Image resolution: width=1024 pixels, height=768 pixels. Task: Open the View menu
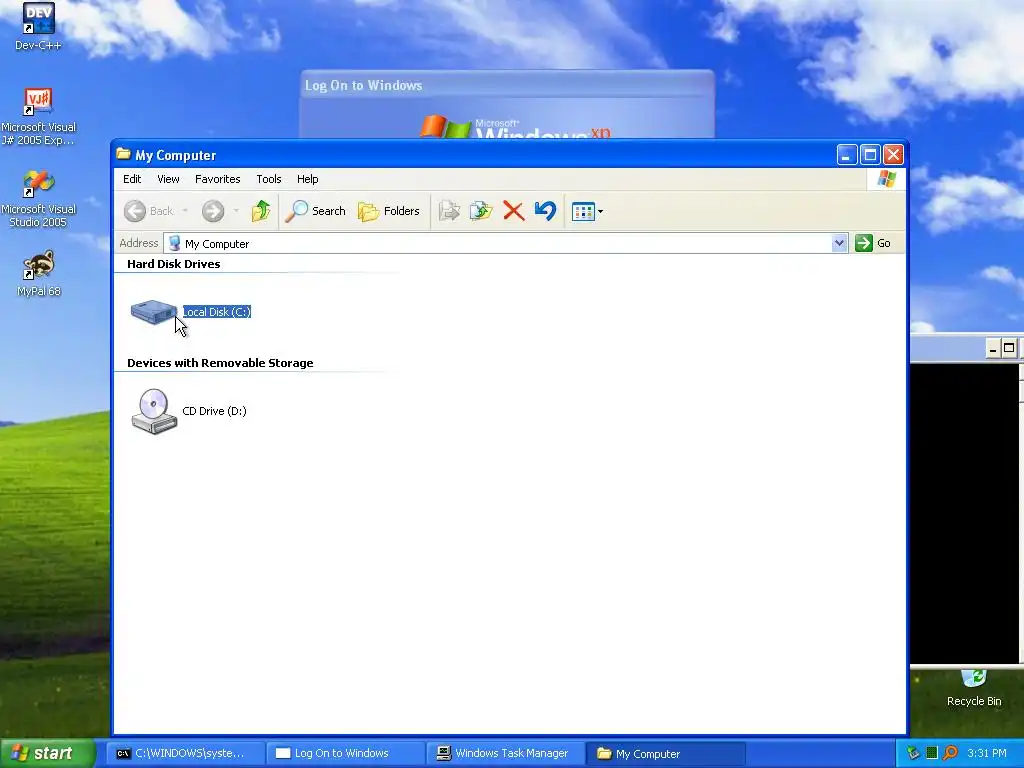(x=168, y=179)
